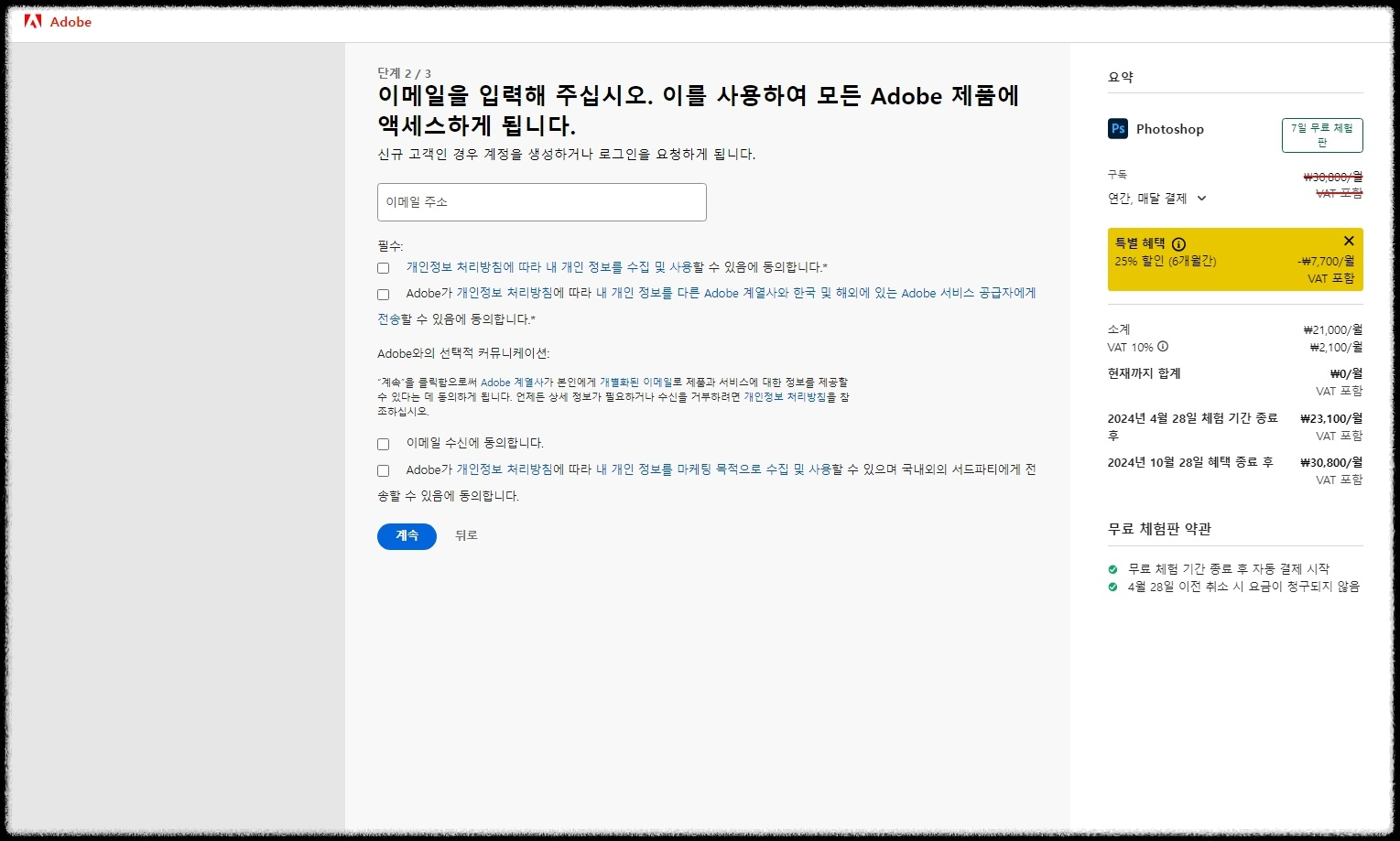Click the 7일 무료 체험판 badge
Image resolution: width=1400 pixels, height=841 pixels.
[x=1322, y=135]
